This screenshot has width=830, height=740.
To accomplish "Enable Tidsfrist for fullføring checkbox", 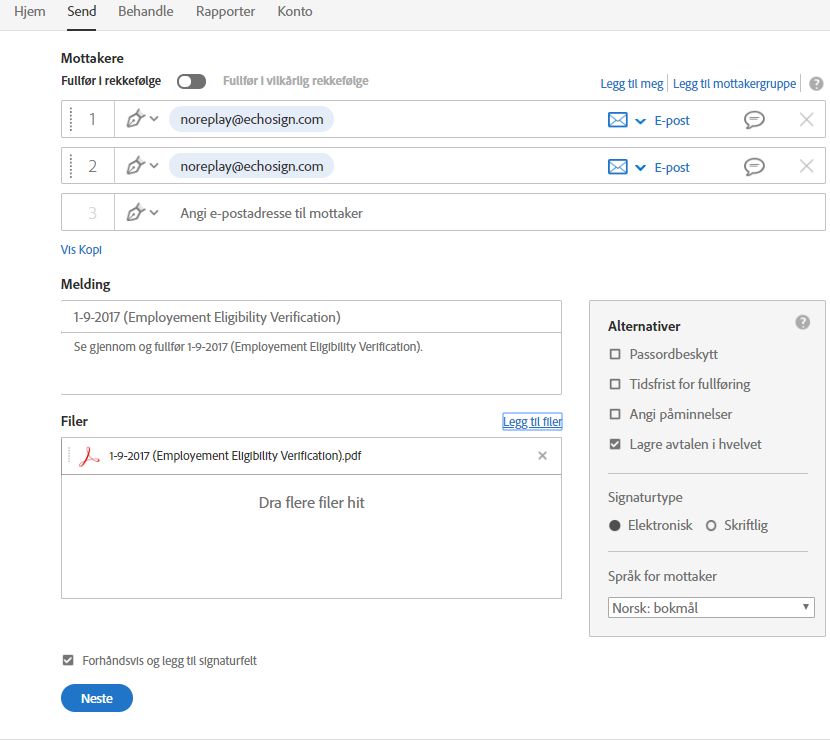I will click(x=615, y=384).
